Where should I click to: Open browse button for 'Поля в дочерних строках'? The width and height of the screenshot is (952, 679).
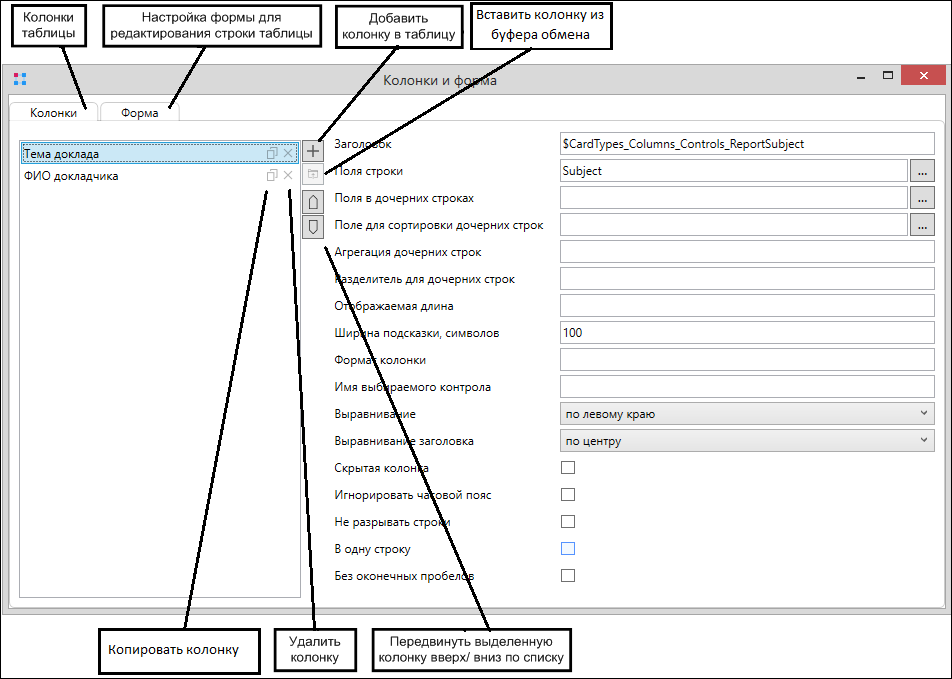point(922,198)
